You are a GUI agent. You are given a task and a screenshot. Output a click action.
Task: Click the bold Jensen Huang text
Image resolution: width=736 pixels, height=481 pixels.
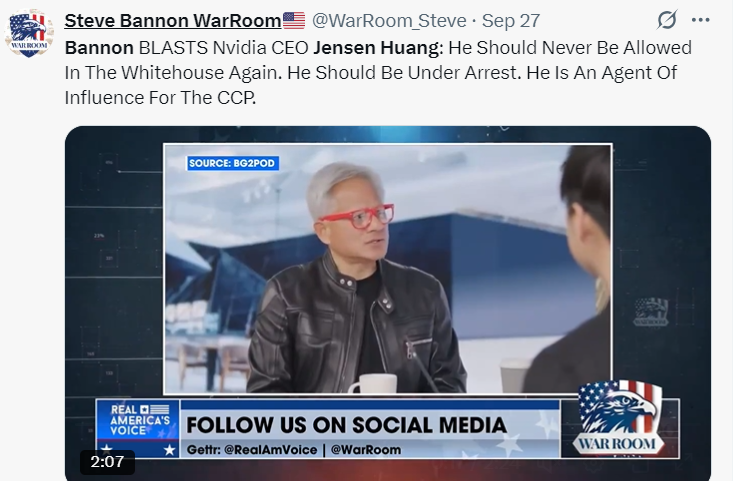378,48
